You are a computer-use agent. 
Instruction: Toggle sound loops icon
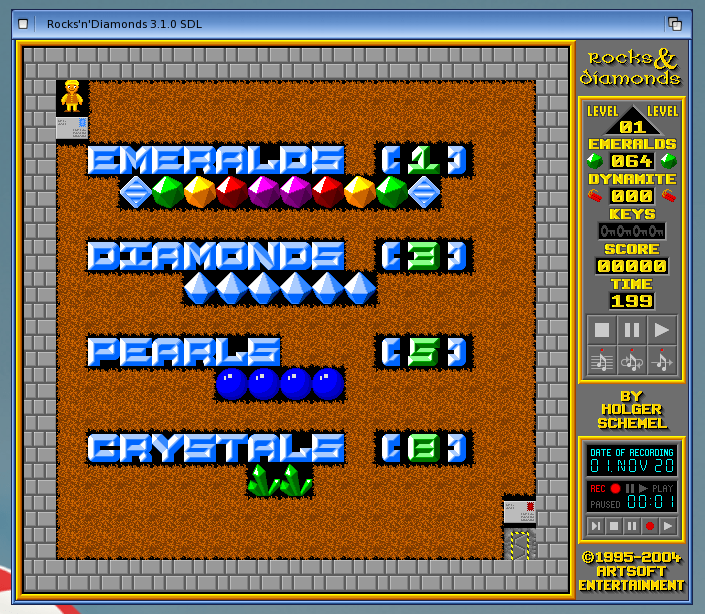[x=632, y=360]
